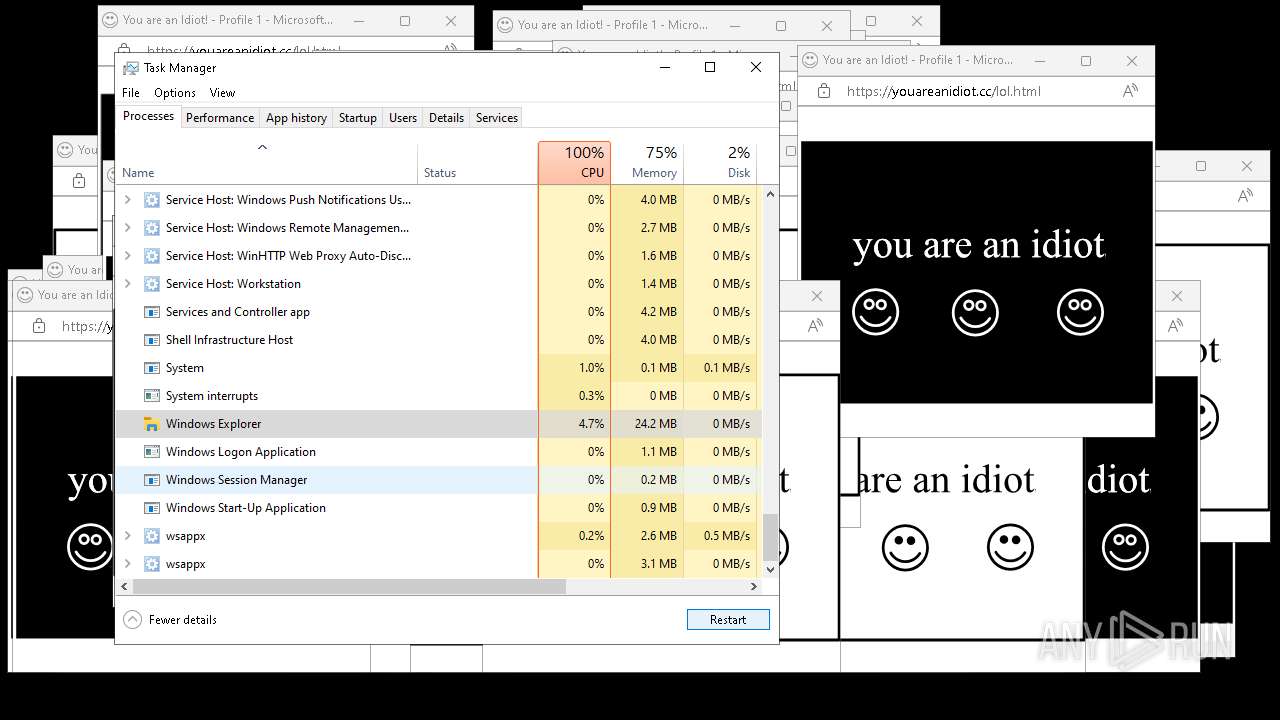
Task: Click the gear icon of Service Host: Workstation
Action: pyautogui.click(x=152, y=284)
